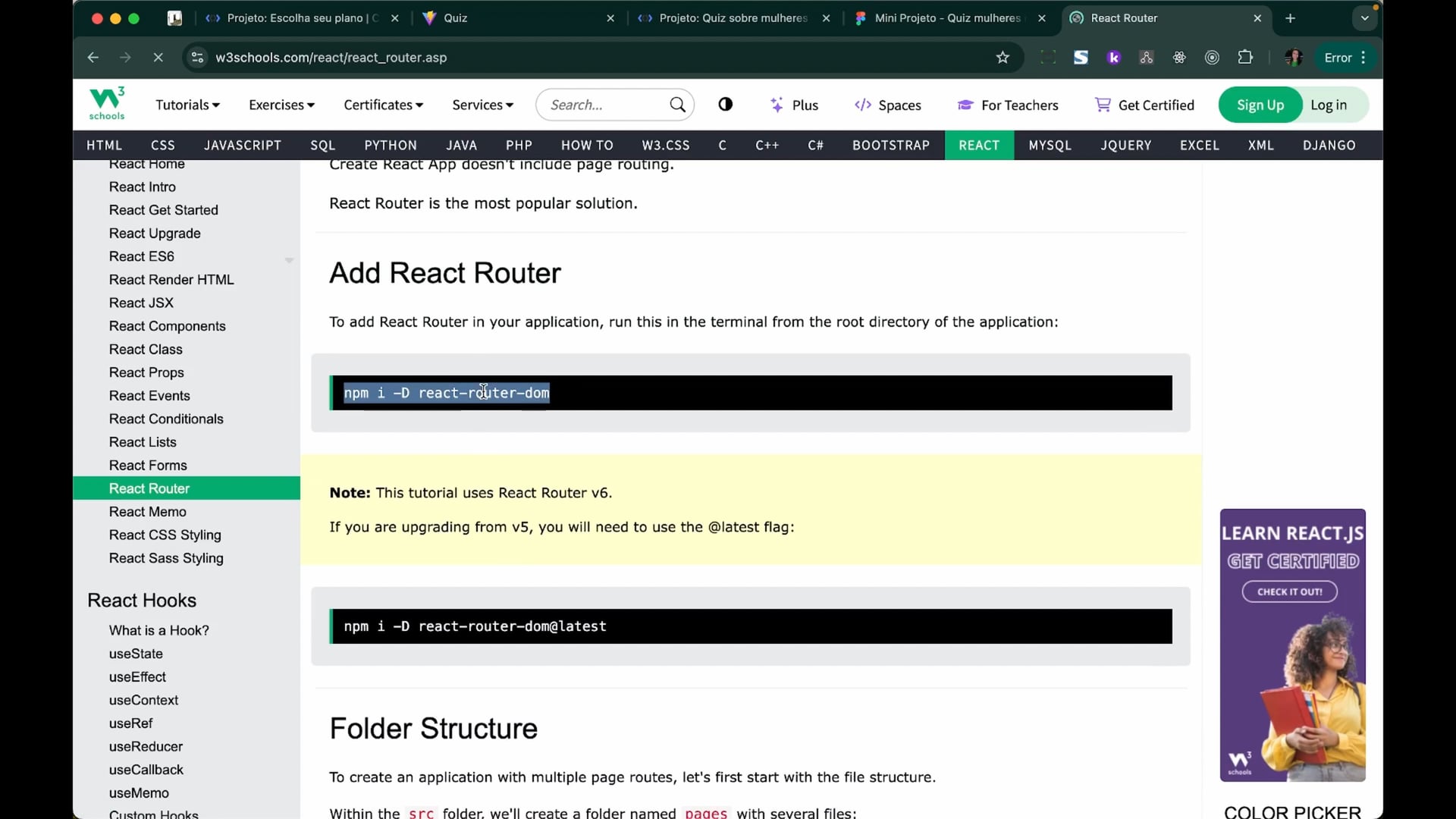Select PYTHON in the top navigation bar
The width and height of the screenshot is (1456, 819).
pyautogui.click(x=390, y=145)
